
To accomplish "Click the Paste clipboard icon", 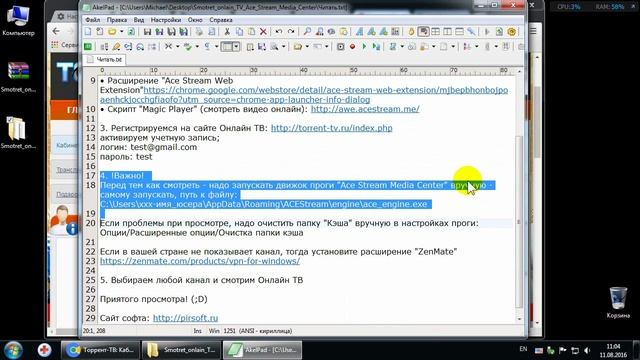I will pyautogui.click(x=251, y=32).
